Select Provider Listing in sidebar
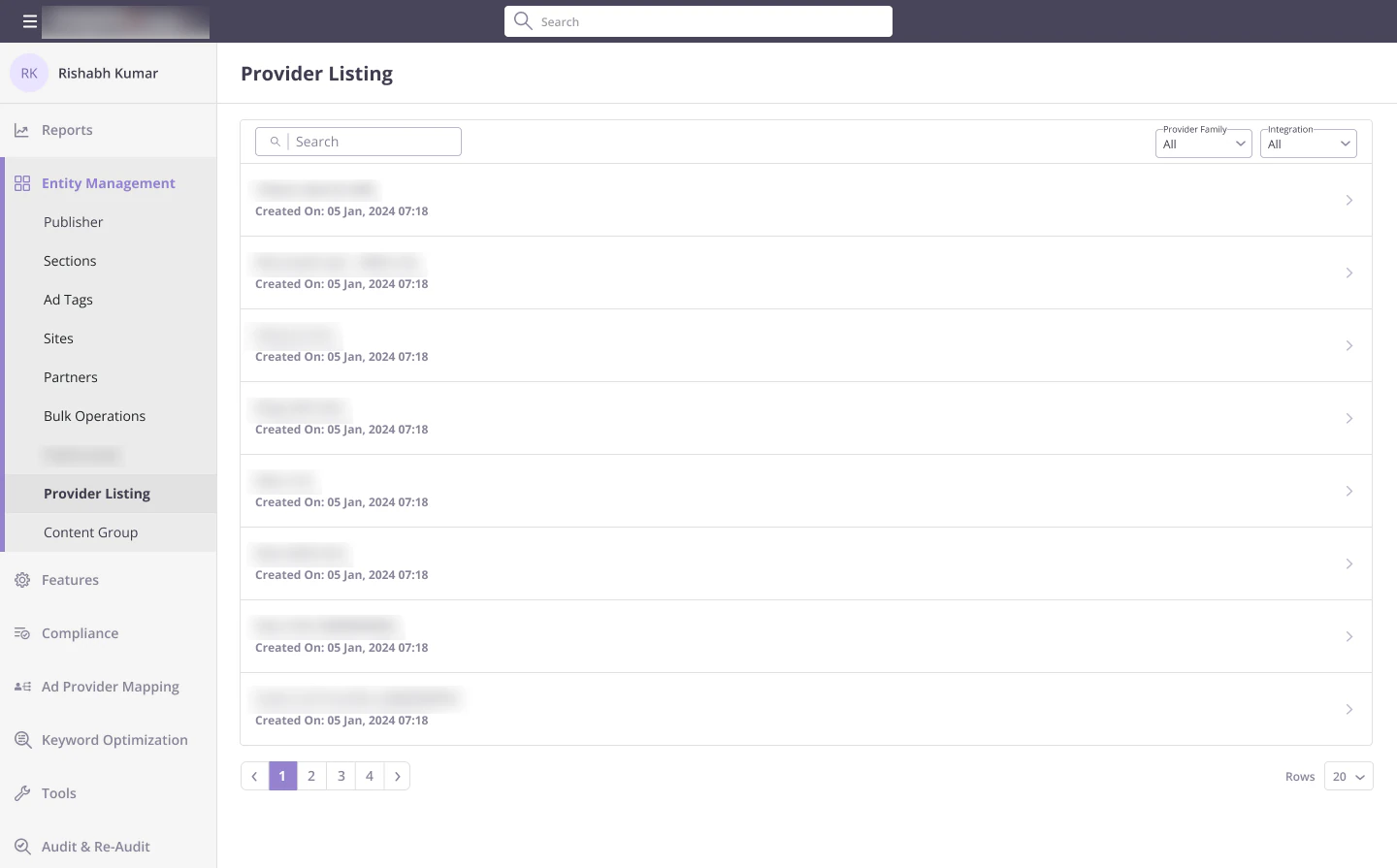Screen dimensions: 1397x868 pos(111,494)
